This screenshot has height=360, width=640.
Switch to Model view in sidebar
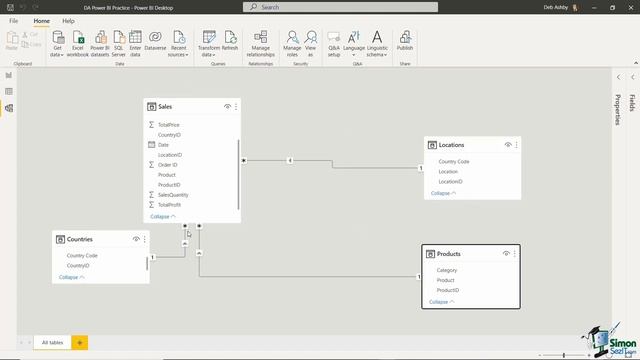pos(9,108)
